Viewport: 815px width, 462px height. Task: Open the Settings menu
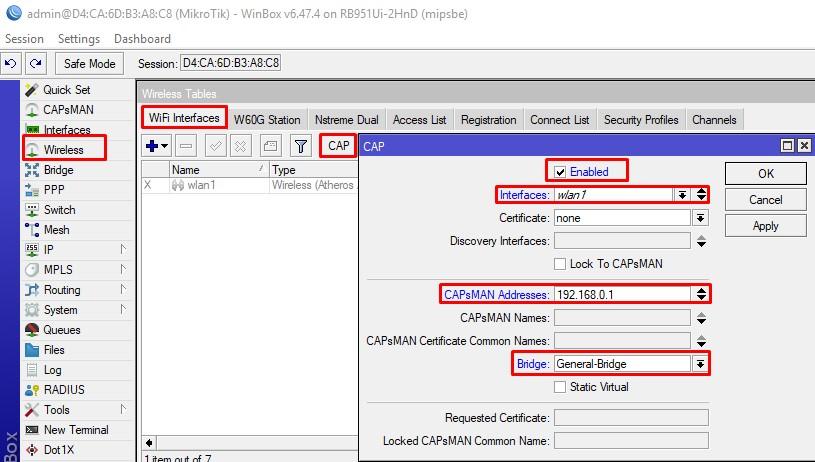point(78,39)
